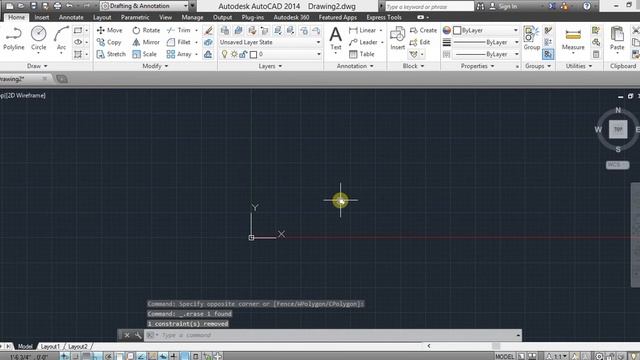Toggle layer 0 lock icon

(243, 54)
